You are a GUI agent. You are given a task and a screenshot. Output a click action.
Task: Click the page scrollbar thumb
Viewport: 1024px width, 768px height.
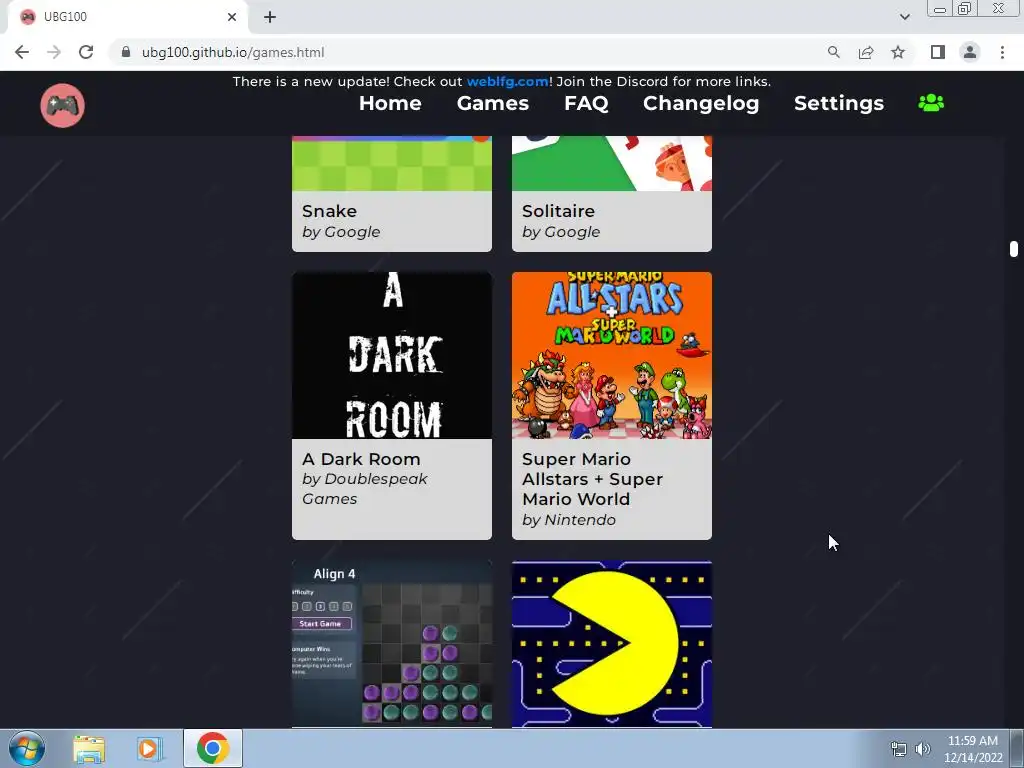(1014, 249)
